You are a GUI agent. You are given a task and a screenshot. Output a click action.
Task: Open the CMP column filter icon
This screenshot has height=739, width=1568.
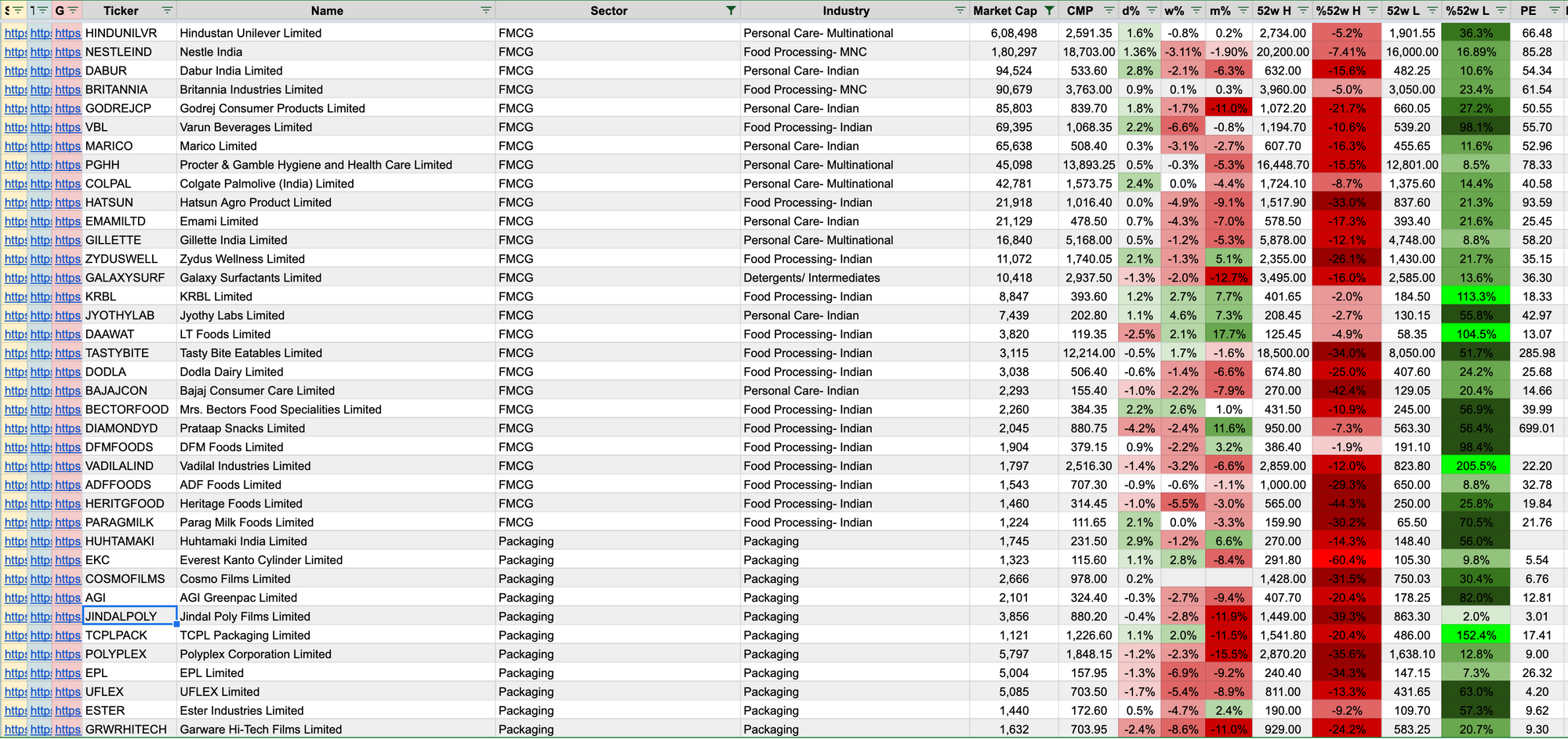pyautogui.click(x=1109, y=10)
